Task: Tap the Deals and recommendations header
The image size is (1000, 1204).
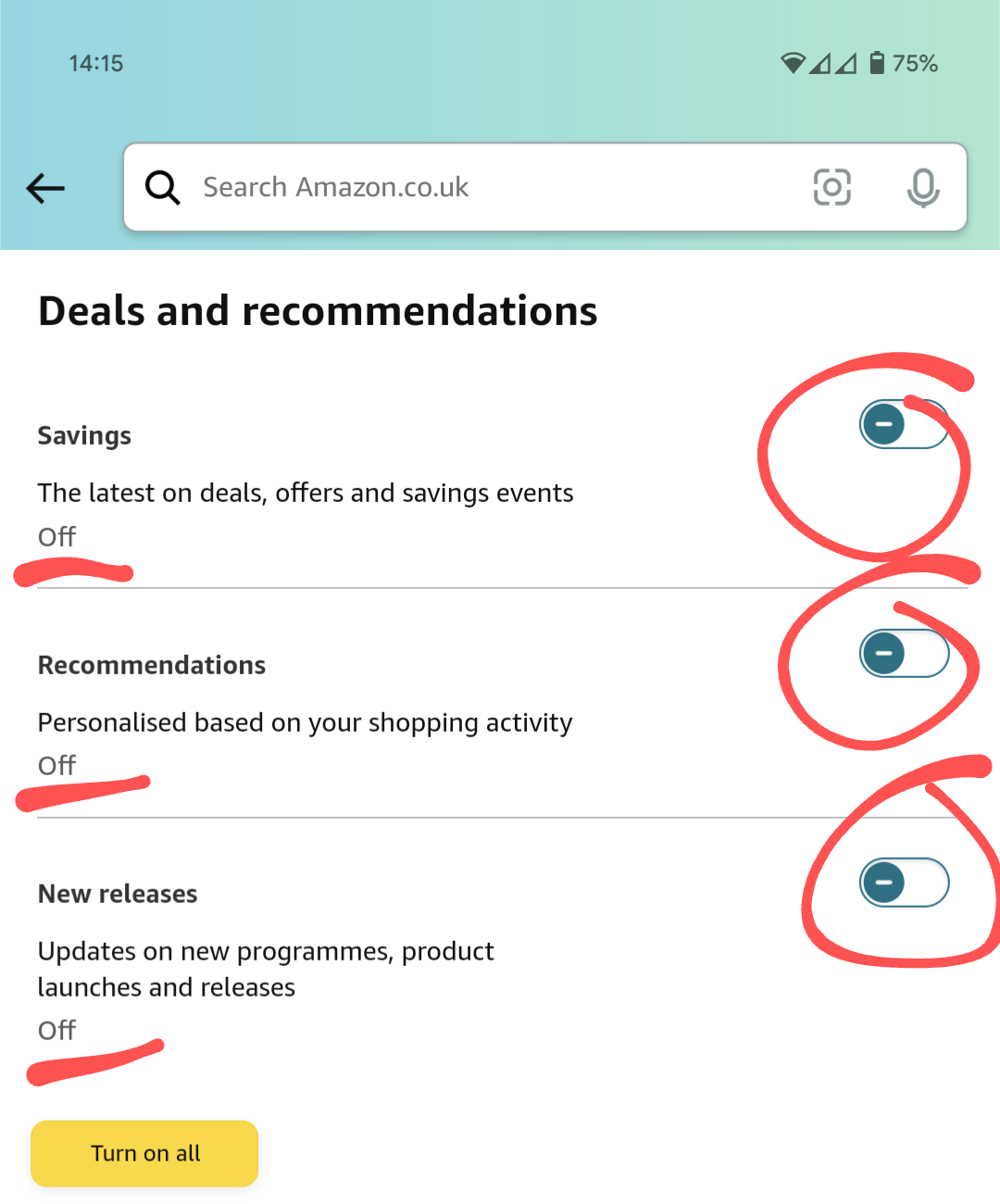Action: 318,311
